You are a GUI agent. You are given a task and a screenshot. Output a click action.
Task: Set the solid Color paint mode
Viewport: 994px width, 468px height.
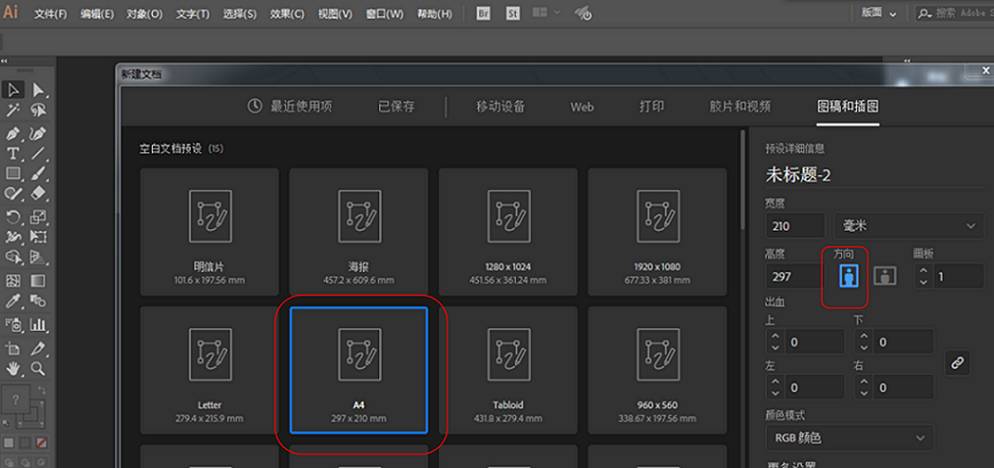pyautogui.click(x=10, y=443)
